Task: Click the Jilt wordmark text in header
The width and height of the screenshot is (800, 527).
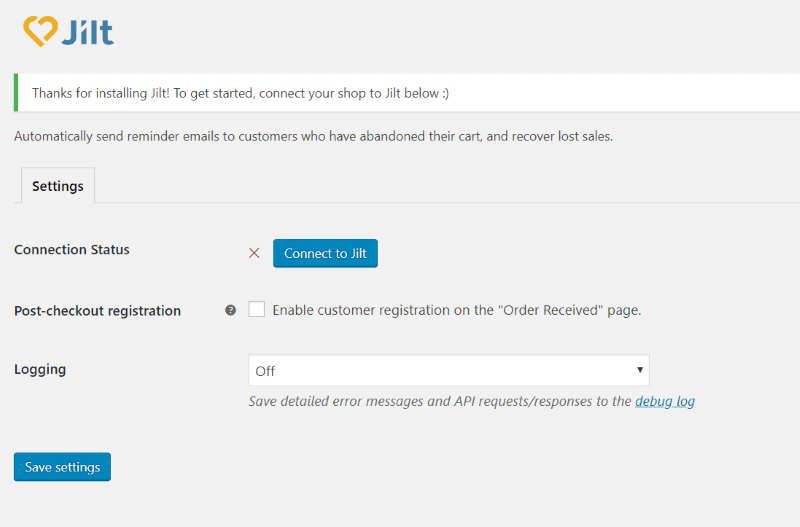Action: pos(88,32)
